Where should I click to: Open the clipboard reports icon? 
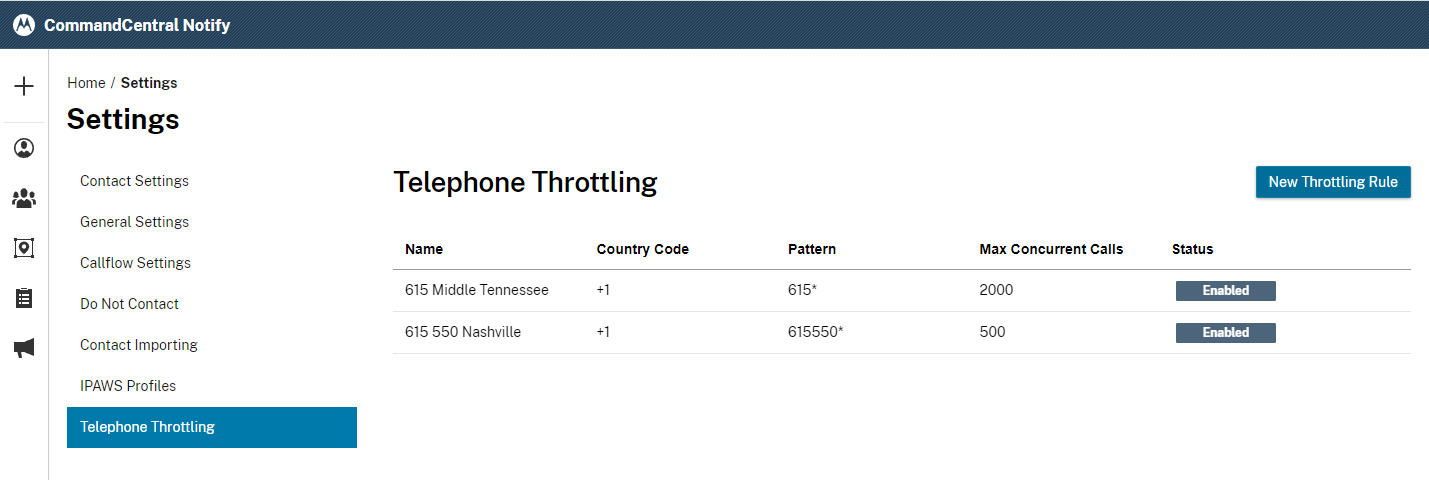click(x=24, y=298)
